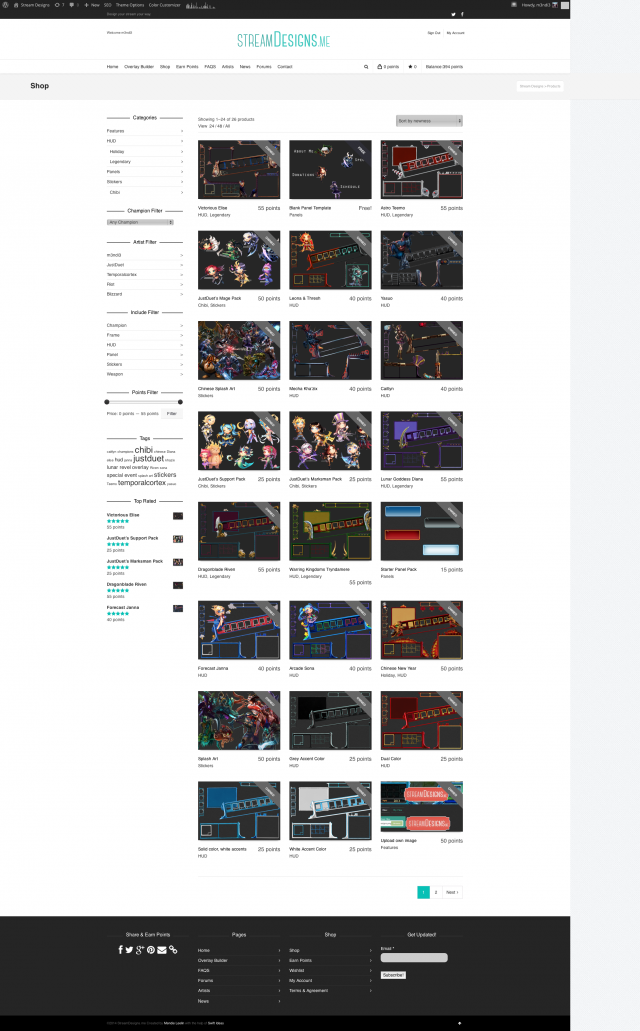The height and width of the screenshot is (1031, 640).
Task: Click the Sign Out link
Action: [434, 33]
